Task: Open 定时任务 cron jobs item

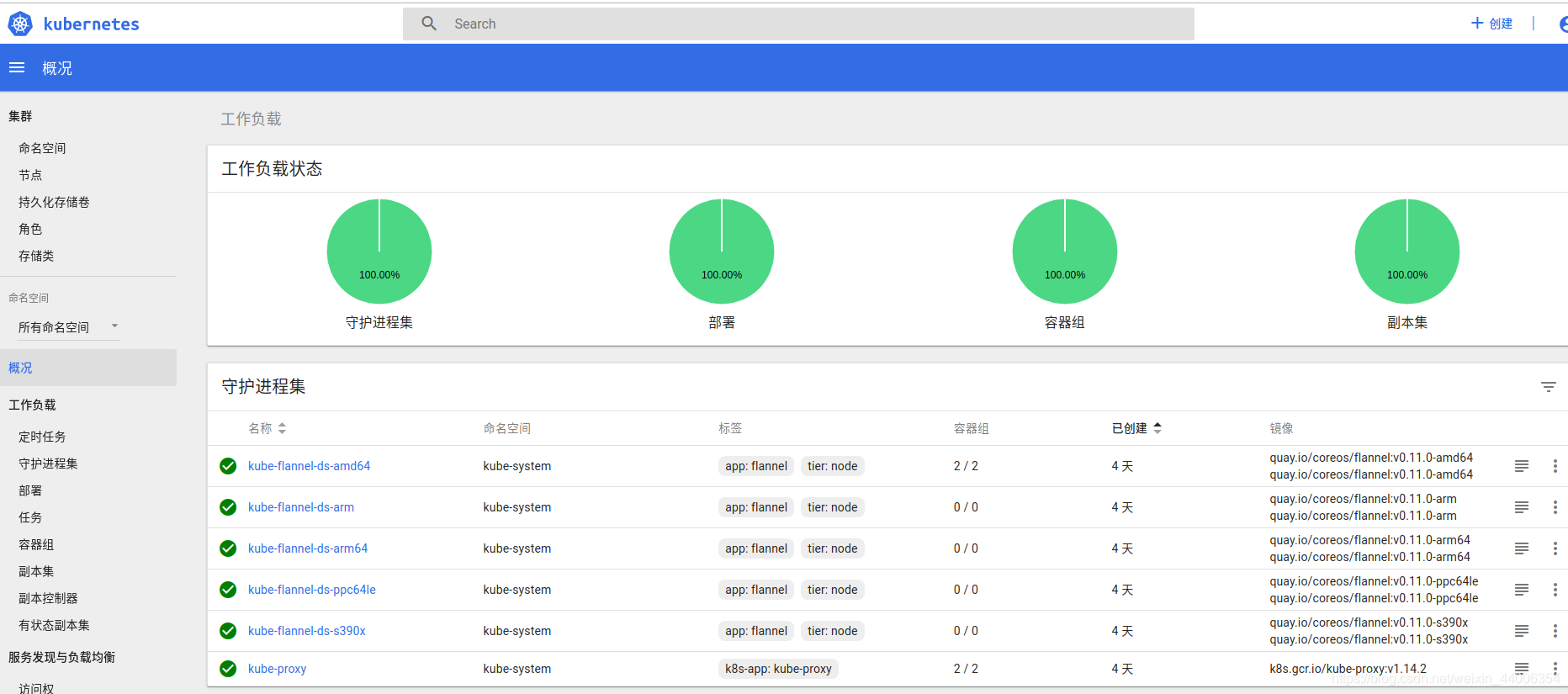Action: click(42, 437)
